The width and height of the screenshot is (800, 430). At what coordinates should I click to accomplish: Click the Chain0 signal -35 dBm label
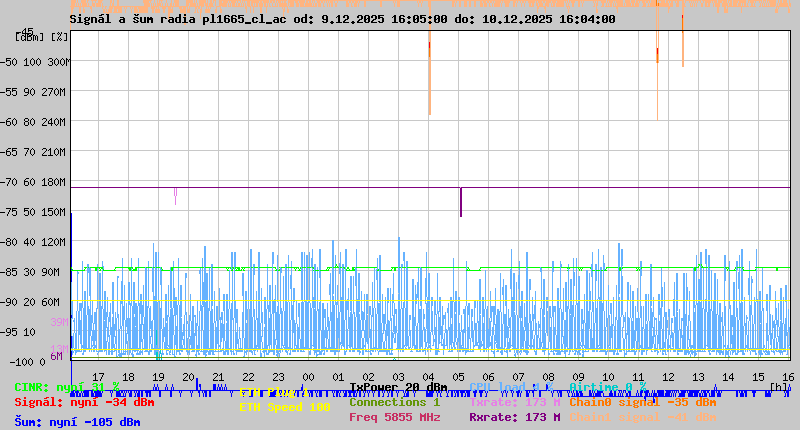[642, 402]
